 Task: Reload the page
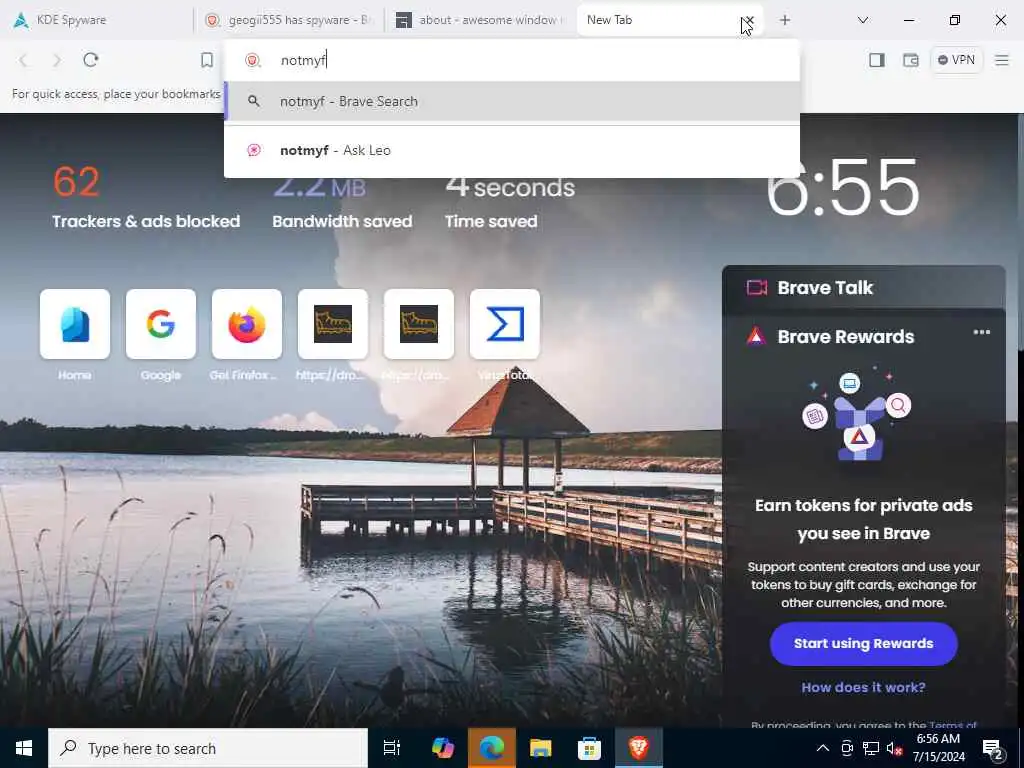click(91, 60)
